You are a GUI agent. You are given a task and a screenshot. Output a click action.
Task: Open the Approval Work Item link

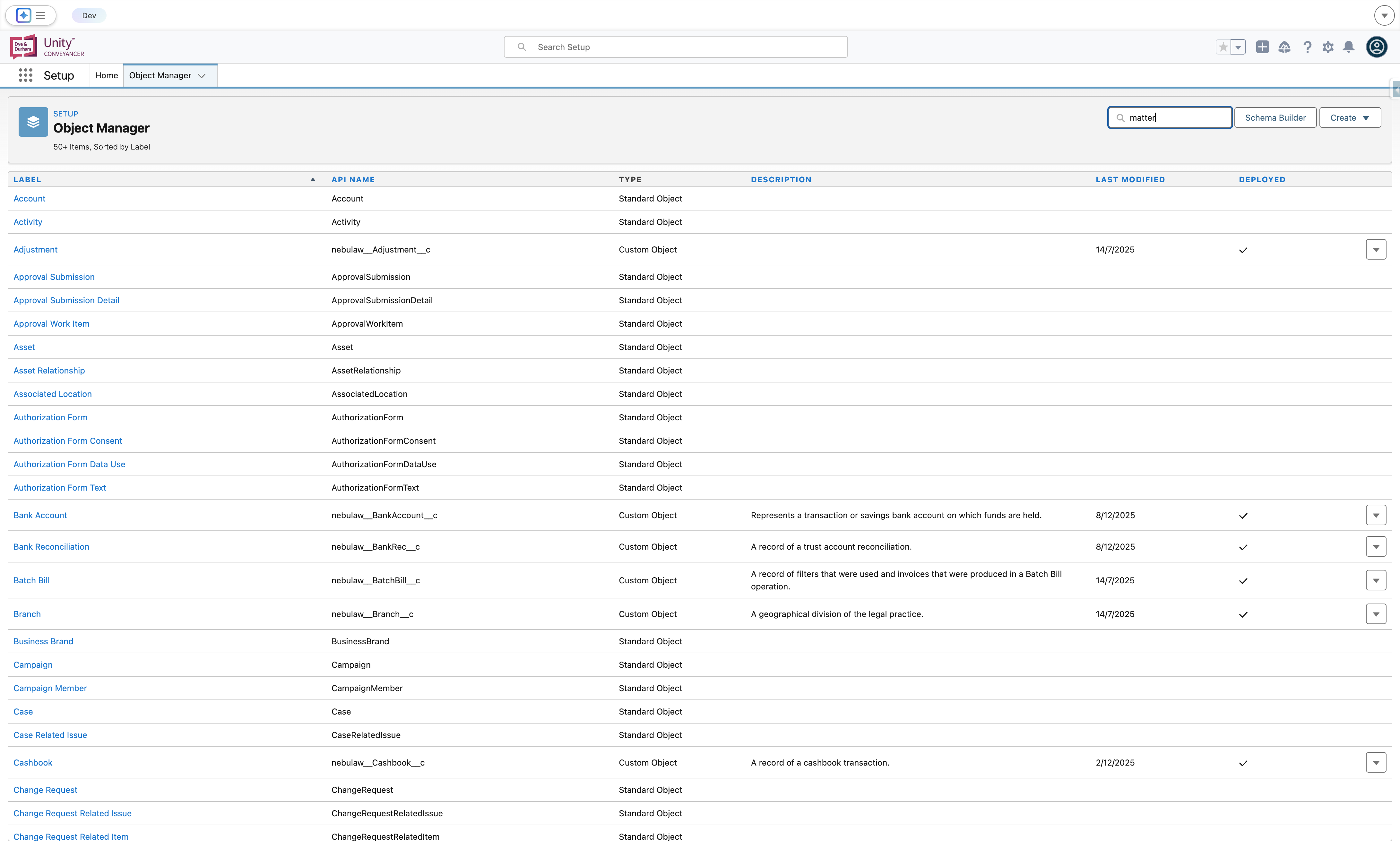51,324
